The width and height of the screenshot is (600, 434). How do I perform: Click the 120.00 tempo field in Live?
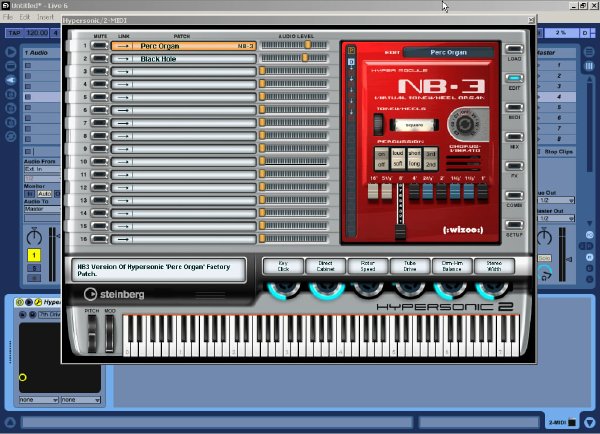point(37,33)
